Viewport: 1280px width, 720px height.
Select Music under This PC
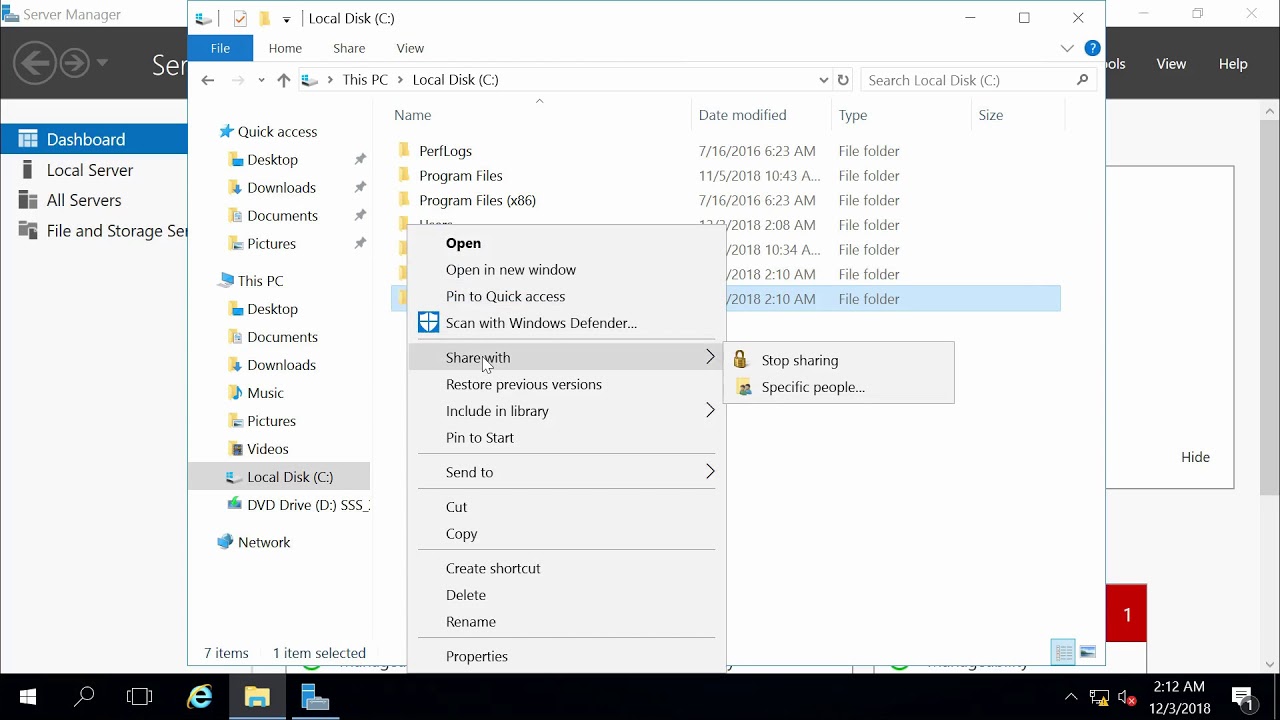click(x=265, y=393)
